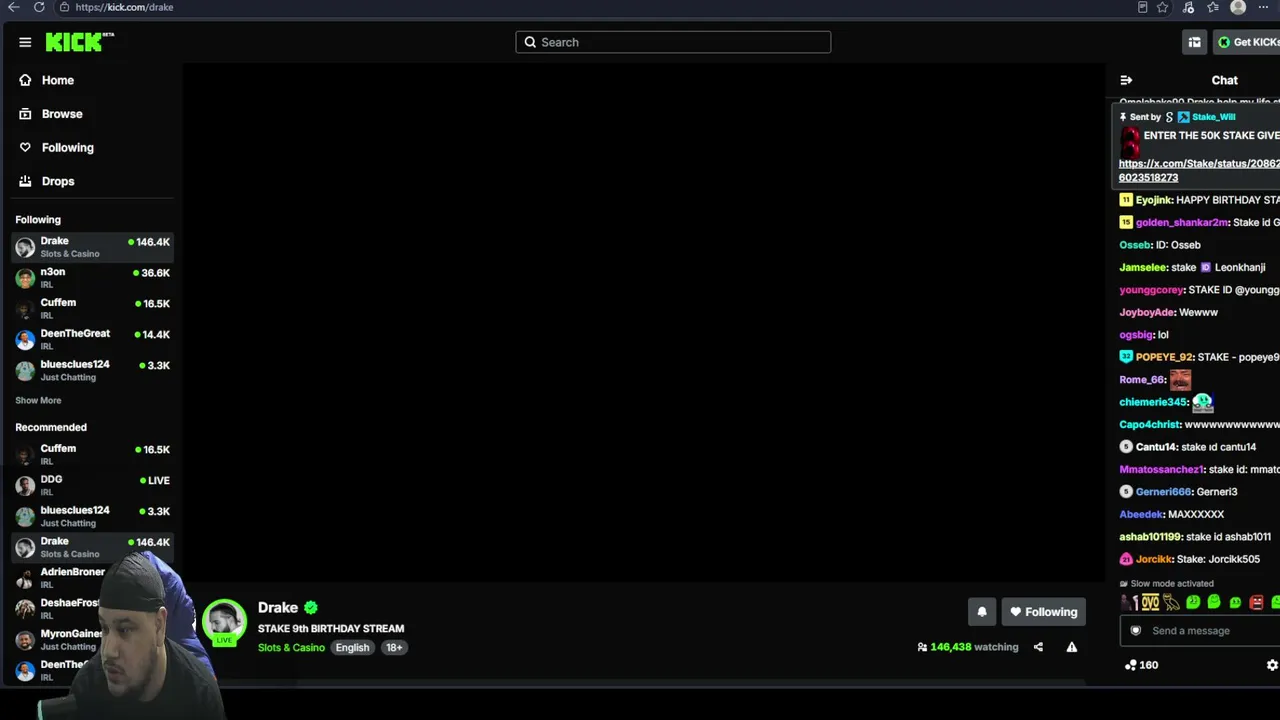Click the verified badge next to Drake
The image size is (1280, 720).
[311, 607]
